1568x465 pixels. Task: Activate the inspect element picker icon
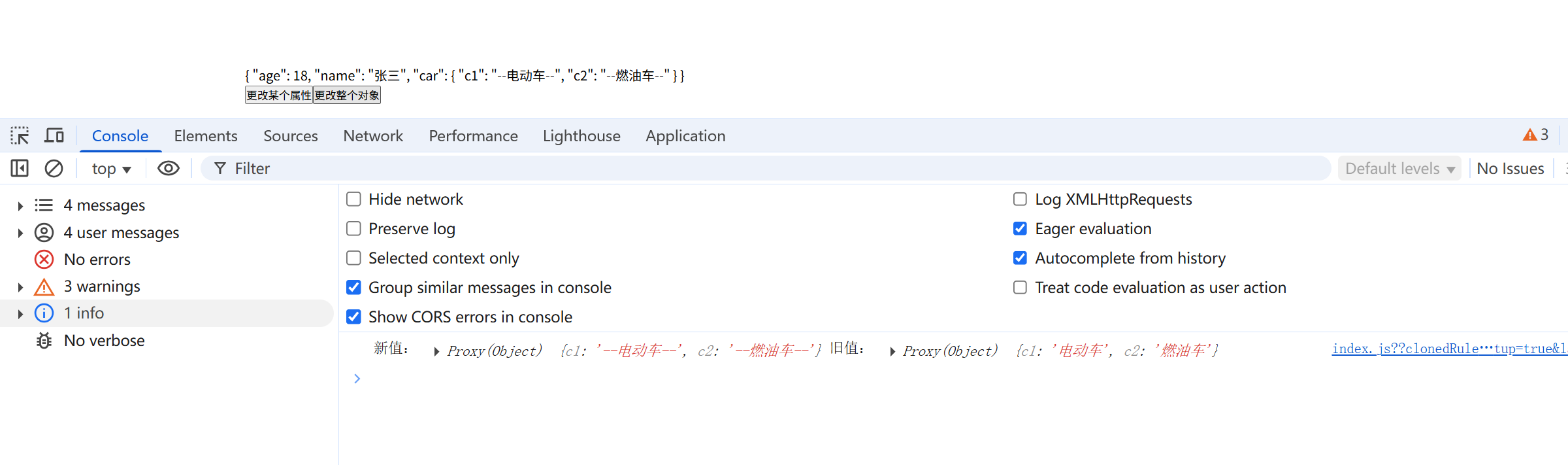[20, 136]
